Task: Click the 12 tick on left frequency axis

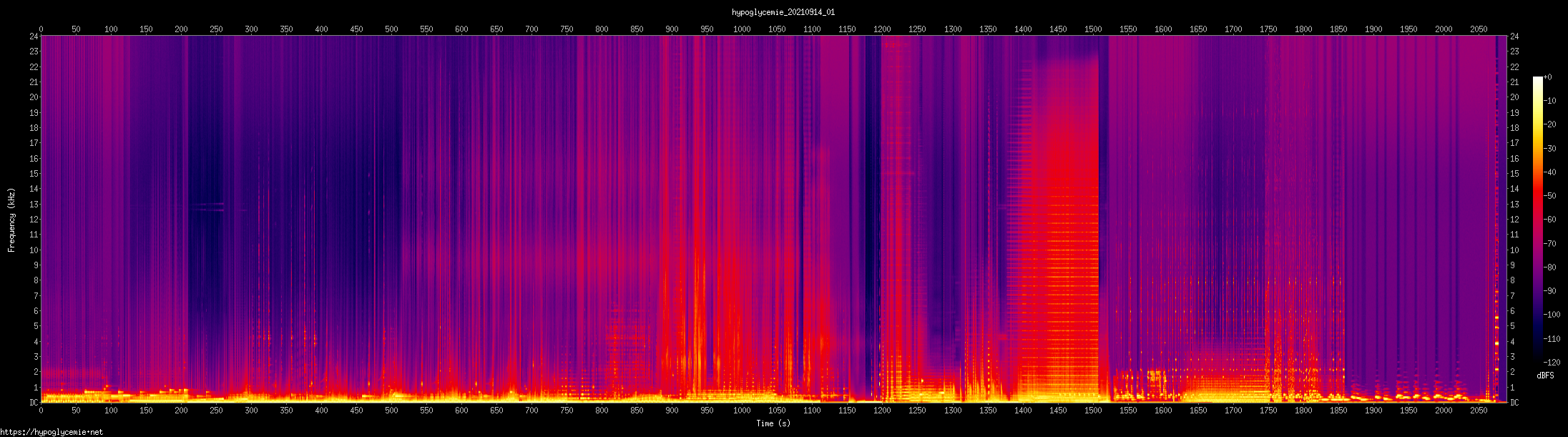Action: click(x=33, y=220)
